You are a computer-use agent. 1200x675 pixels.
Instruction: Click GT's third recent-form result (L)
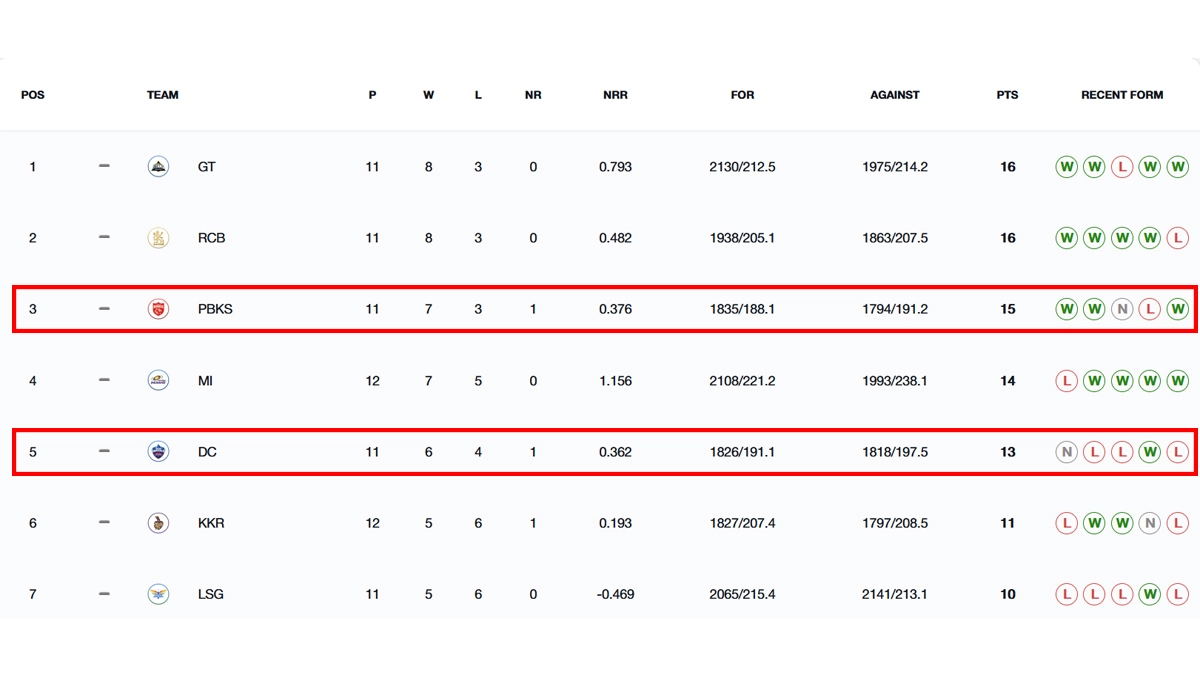click(x=1122, y=167)
